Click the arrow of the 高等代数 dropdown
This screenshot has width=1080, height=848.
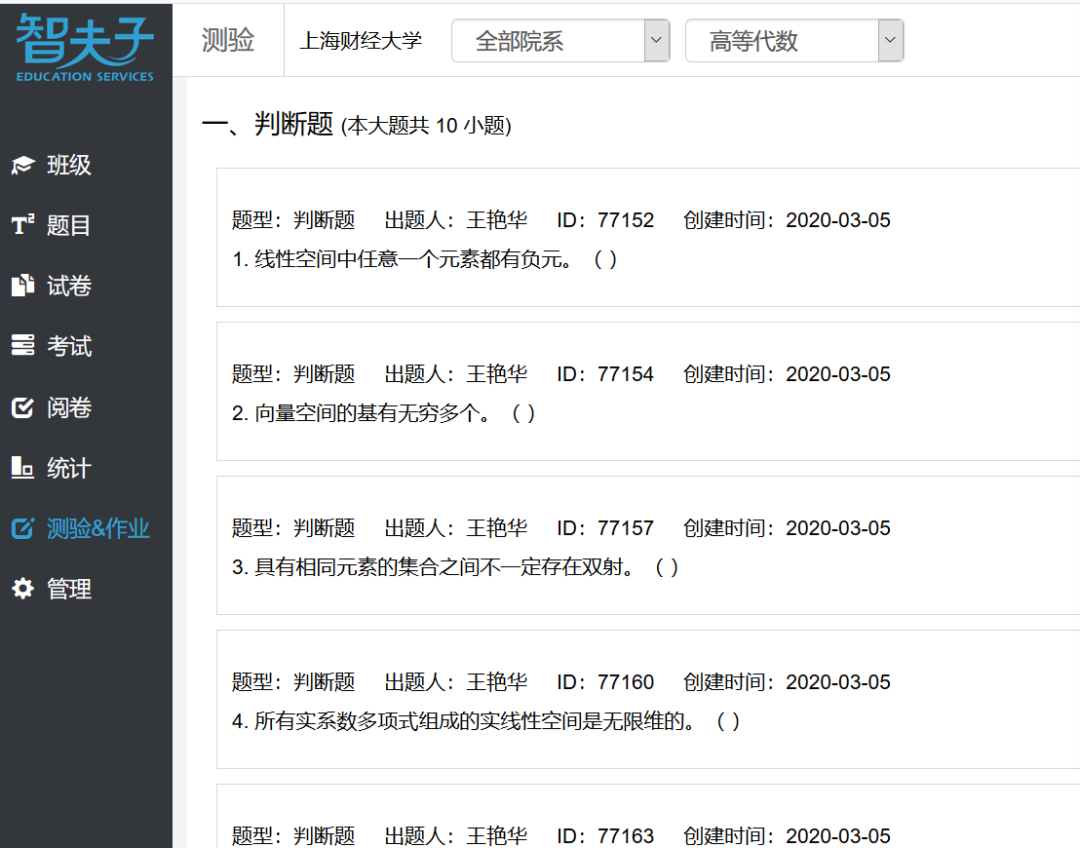[x=891, y=41]
